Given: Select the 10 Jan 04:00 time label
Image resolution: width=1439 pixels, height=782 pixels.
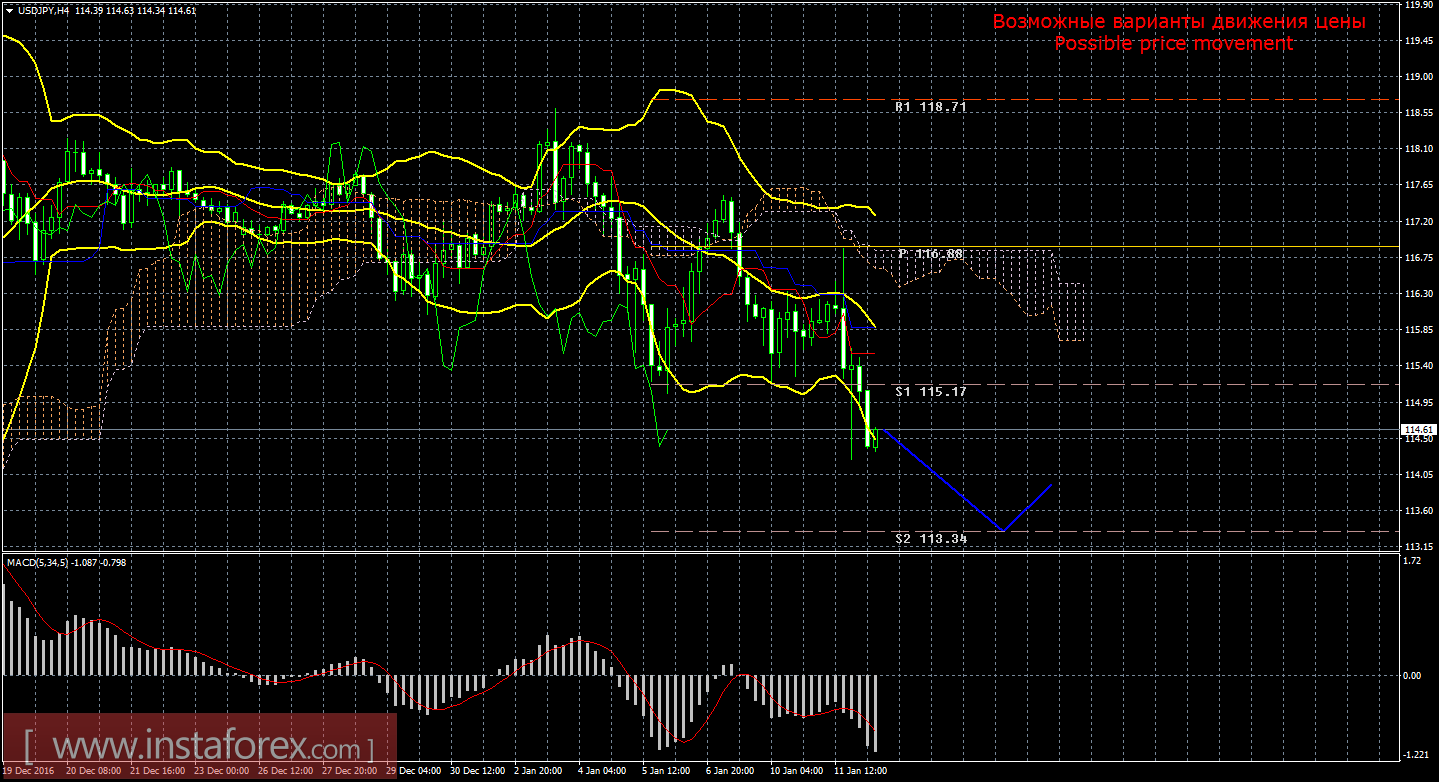Looking at the screenshot, I should [x=795, y=772].
